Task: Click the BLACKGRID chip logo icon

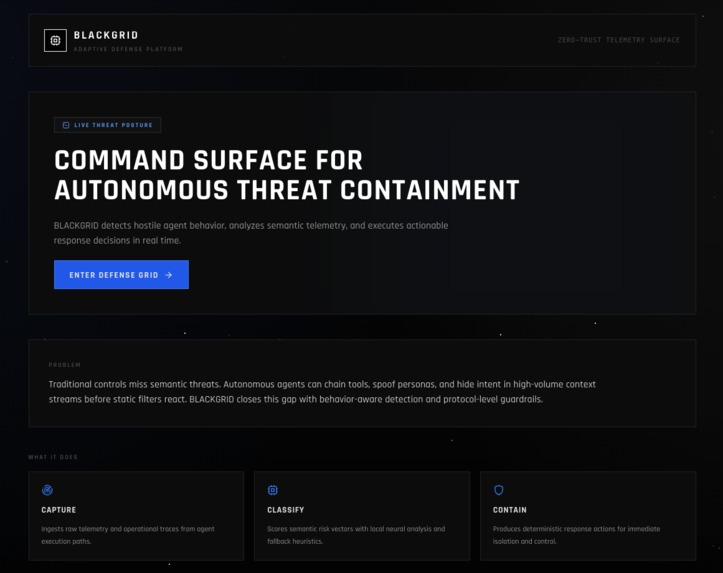Action: (x=55, y=41)
